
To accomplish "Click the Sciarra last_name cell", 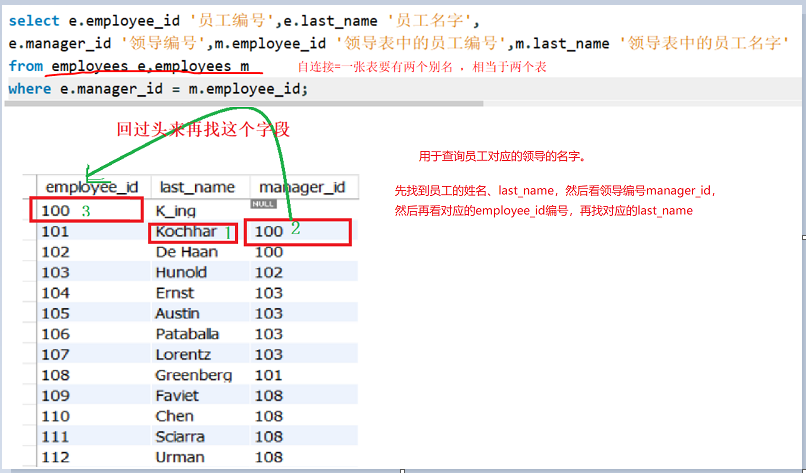I will (x=200, y=437).
